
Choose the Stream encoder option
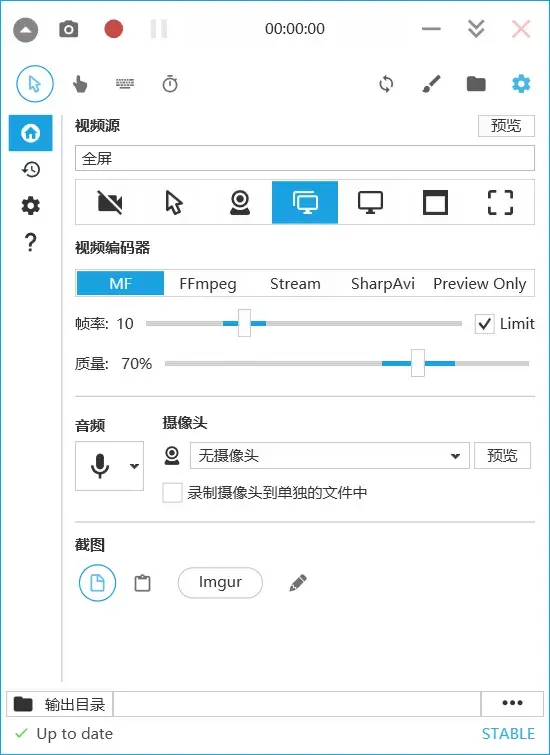pyautogui.click(x=295, y=283)
